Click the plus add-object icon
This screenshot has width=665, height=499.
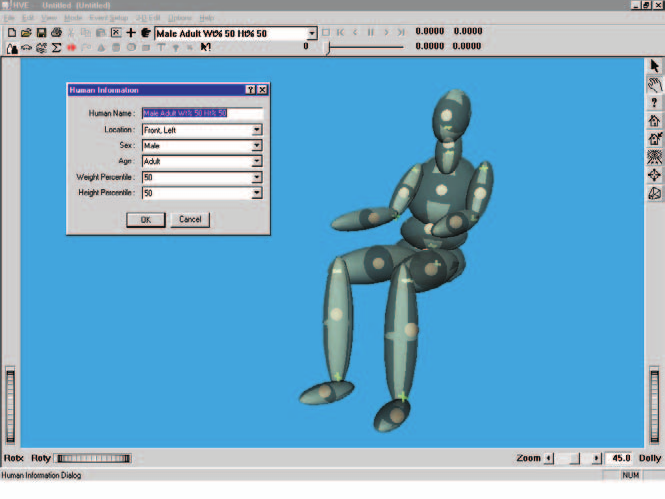pyautogui.click(x=131, y=33)
